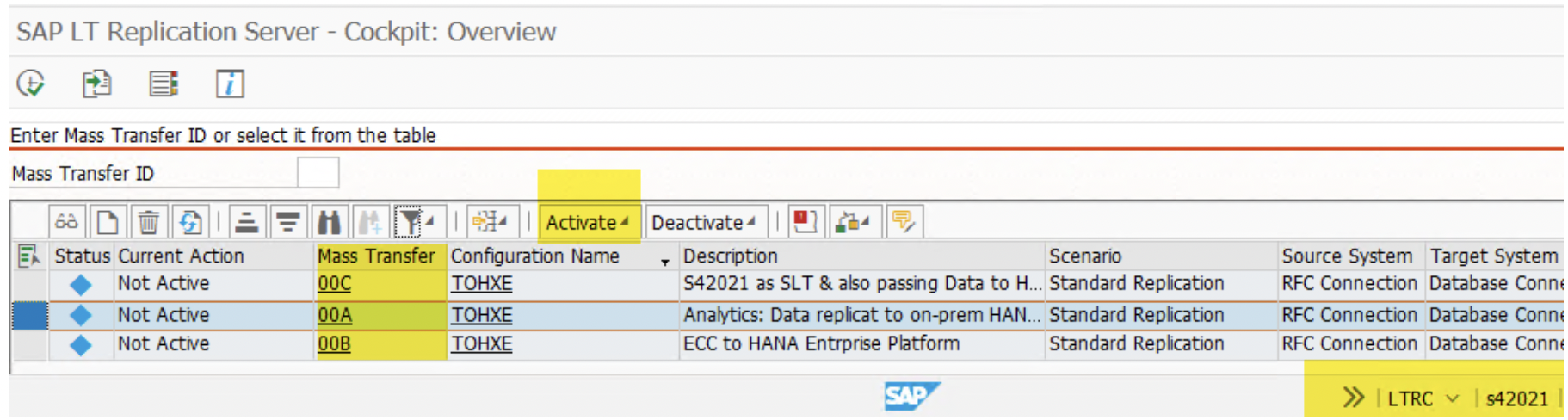Screen dimensions: 1568x420
Task: Click 'Analytics: Data replicat' description cell
Action: 862,315
